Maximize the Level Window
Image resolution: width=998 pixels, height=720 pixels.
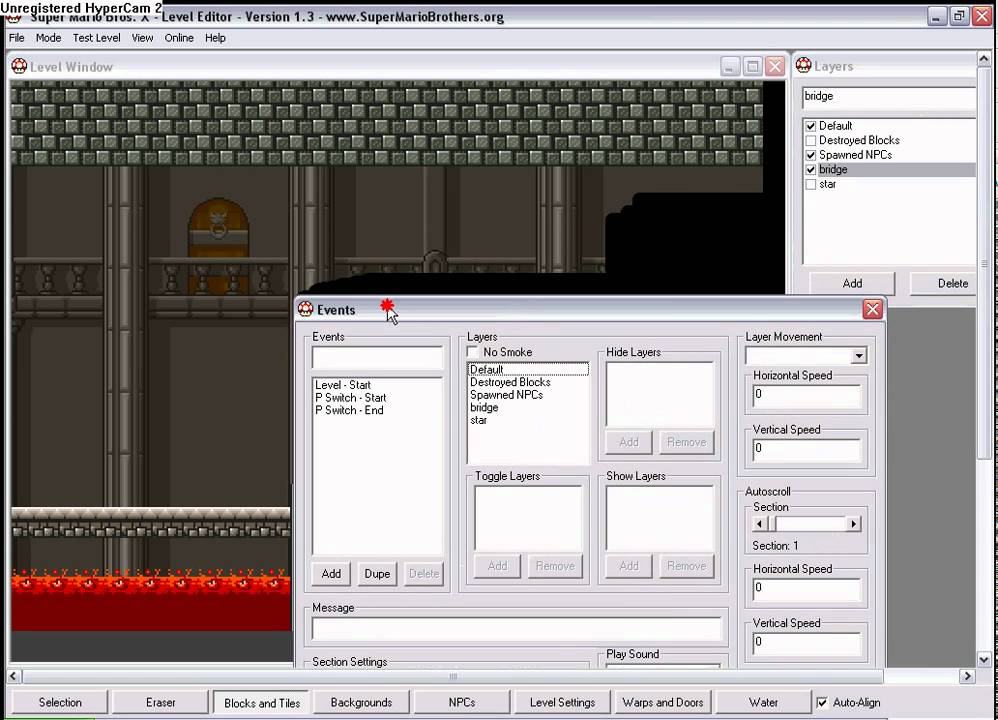click(752, 66)
